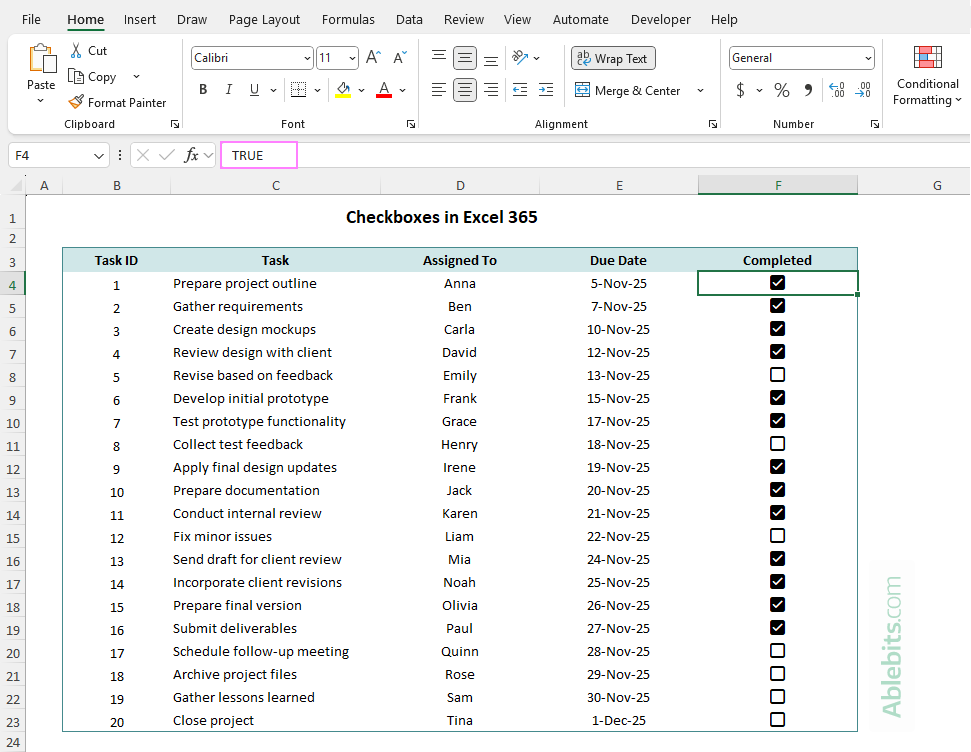Expand the font size dropdown
This screenshot has width=971, height=752.
[x=349, y=58]
